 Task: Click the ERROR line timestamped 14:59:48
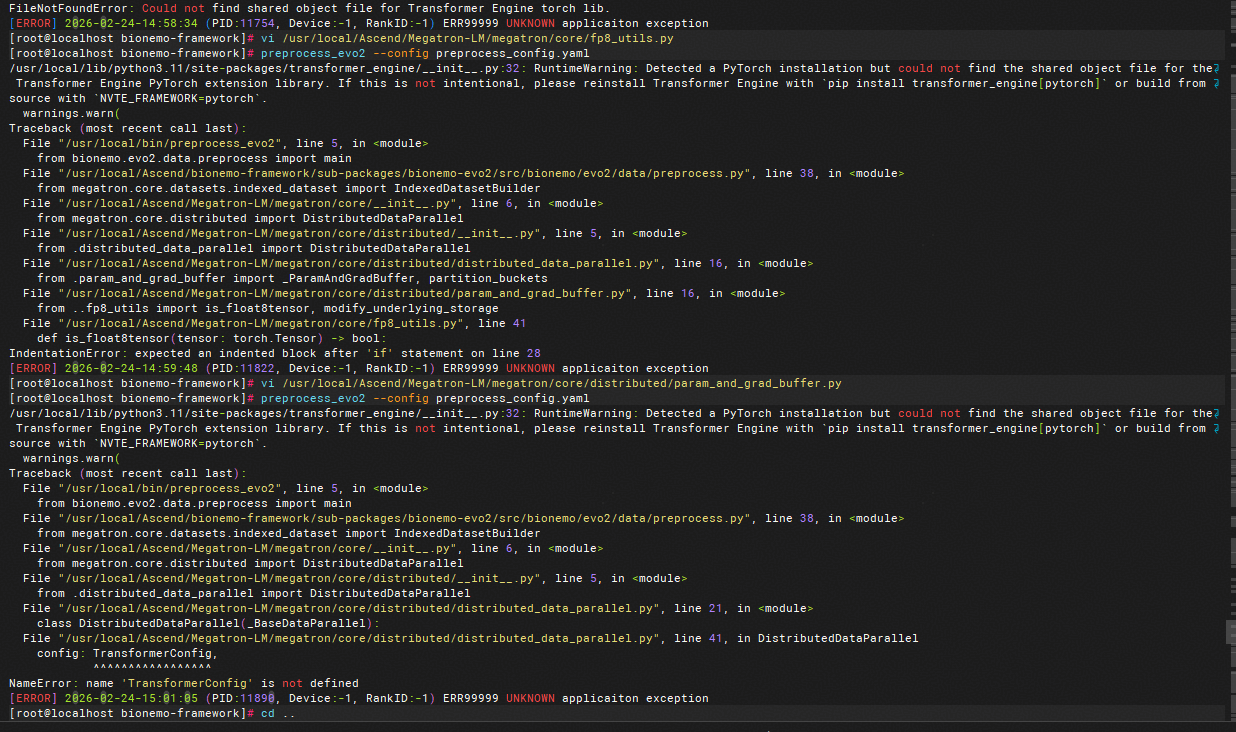(x=359, y=368)
